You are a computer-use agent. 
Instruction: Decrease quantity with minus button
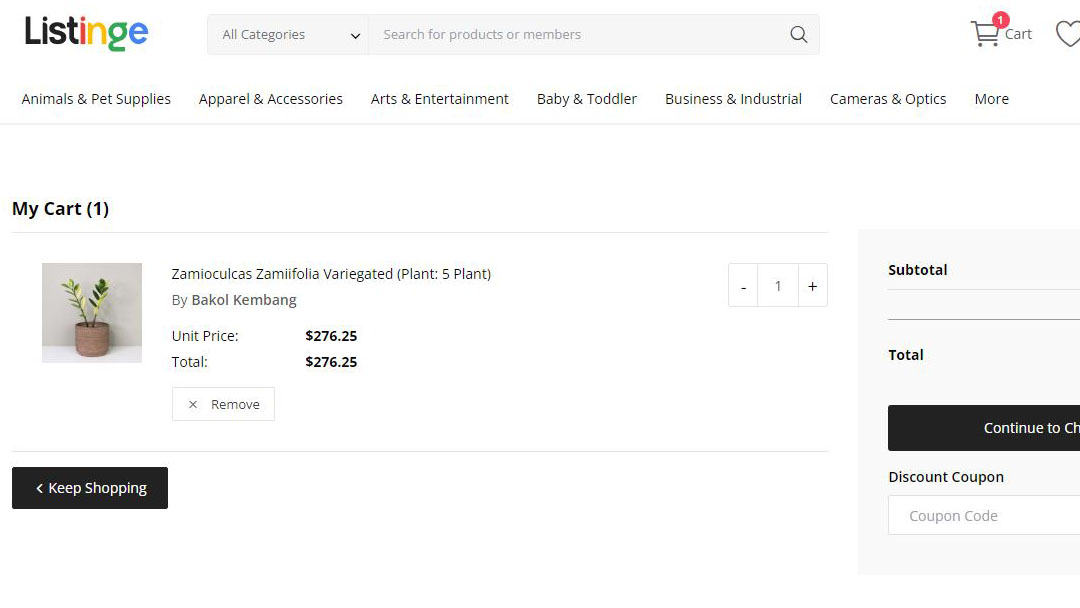point(743,286)
